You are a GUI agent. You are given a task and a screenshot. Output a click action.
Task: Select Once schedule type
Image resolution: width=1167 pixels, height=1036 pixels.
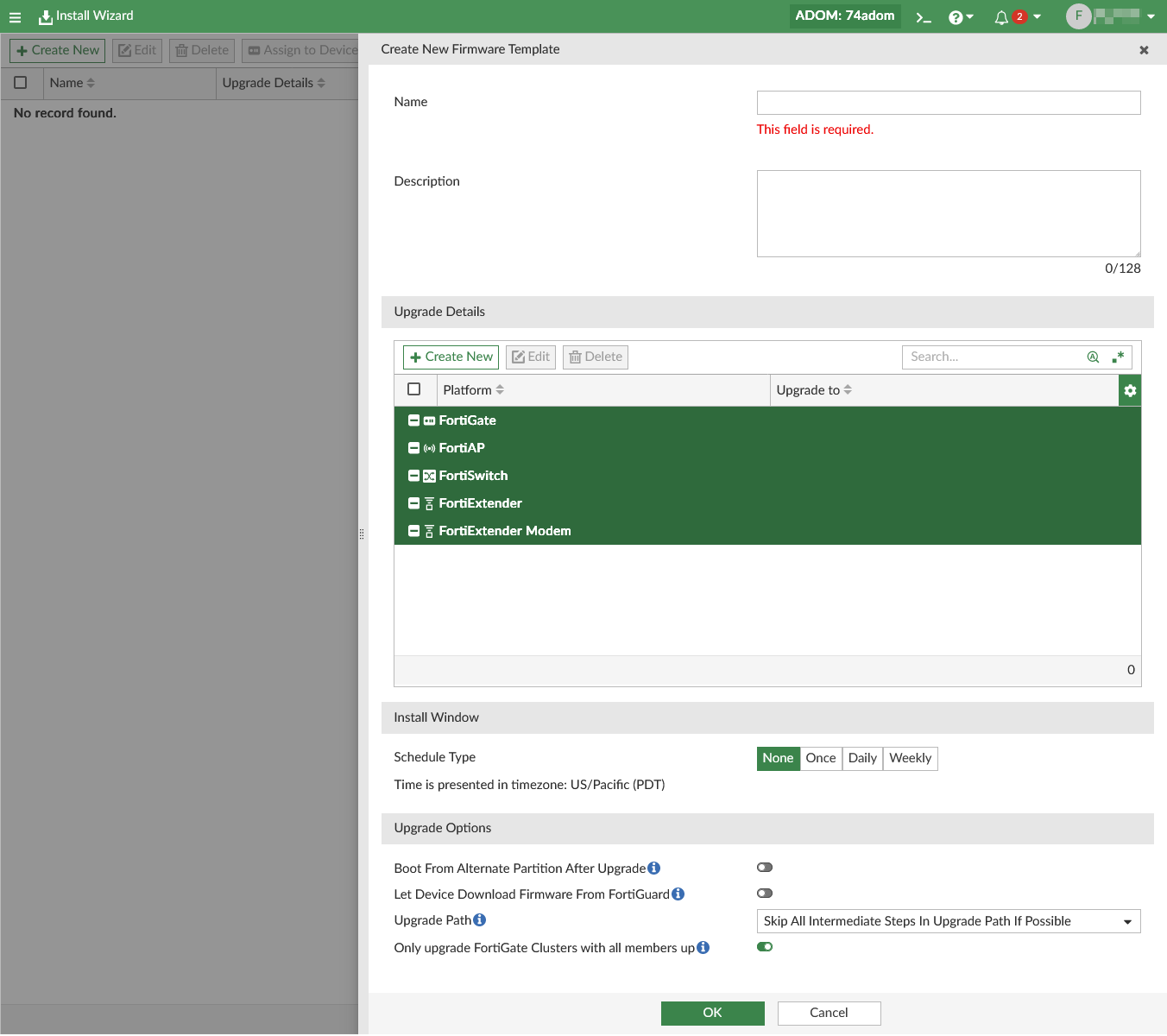pos(821,758)
